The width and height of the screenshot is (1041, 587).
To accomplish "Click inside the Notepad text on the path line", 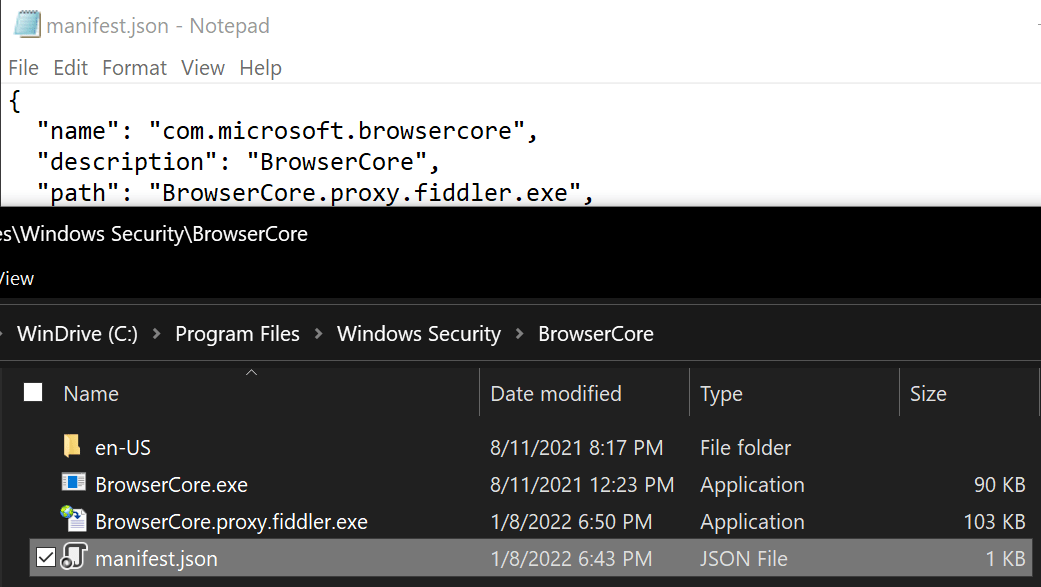I will tap(315, 193).
